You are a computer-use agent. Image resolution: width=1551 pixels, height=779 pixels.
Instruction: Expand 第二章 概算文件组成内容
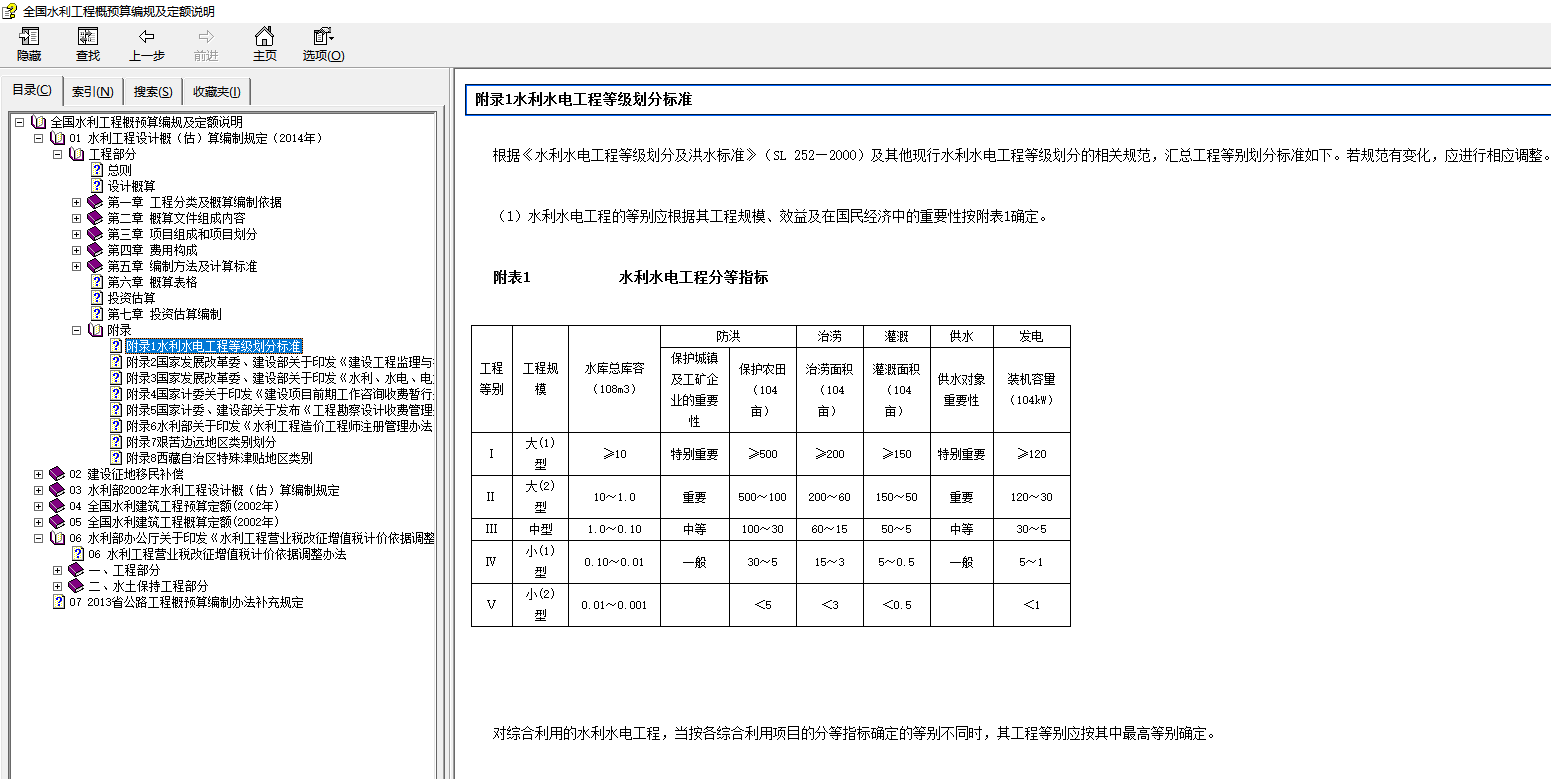click(x=77, y=218)
